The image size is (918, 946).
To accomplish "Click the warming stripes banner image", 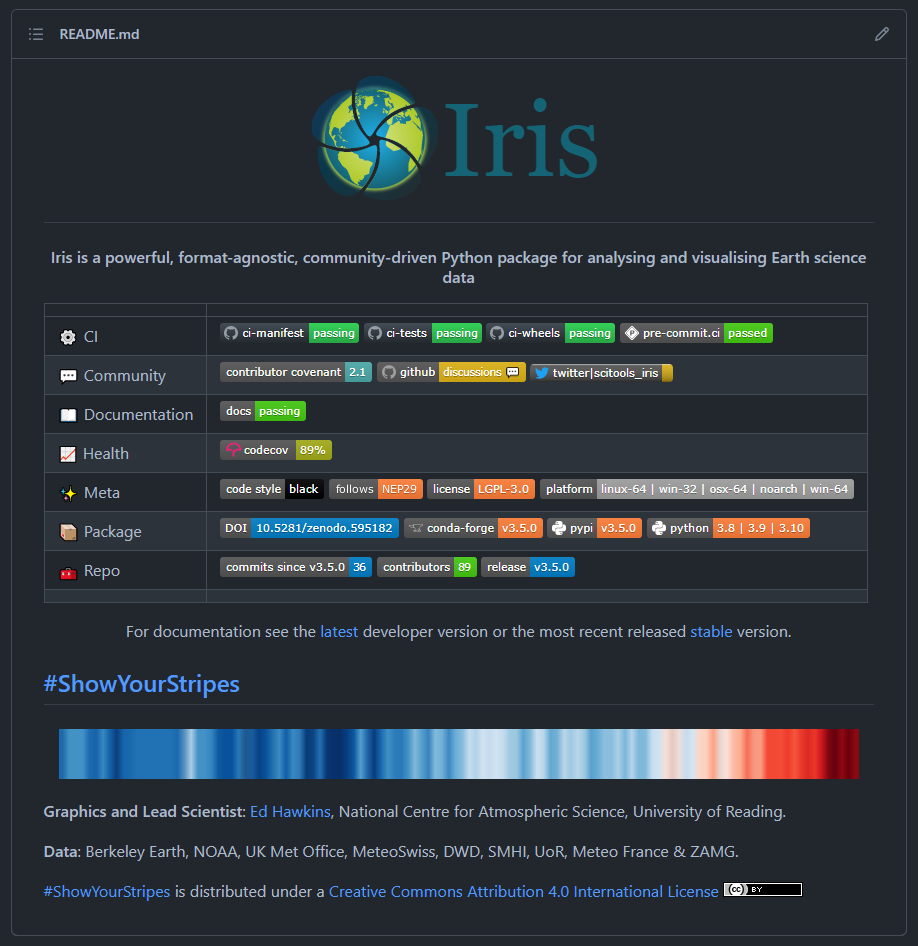I will [459, 754].
